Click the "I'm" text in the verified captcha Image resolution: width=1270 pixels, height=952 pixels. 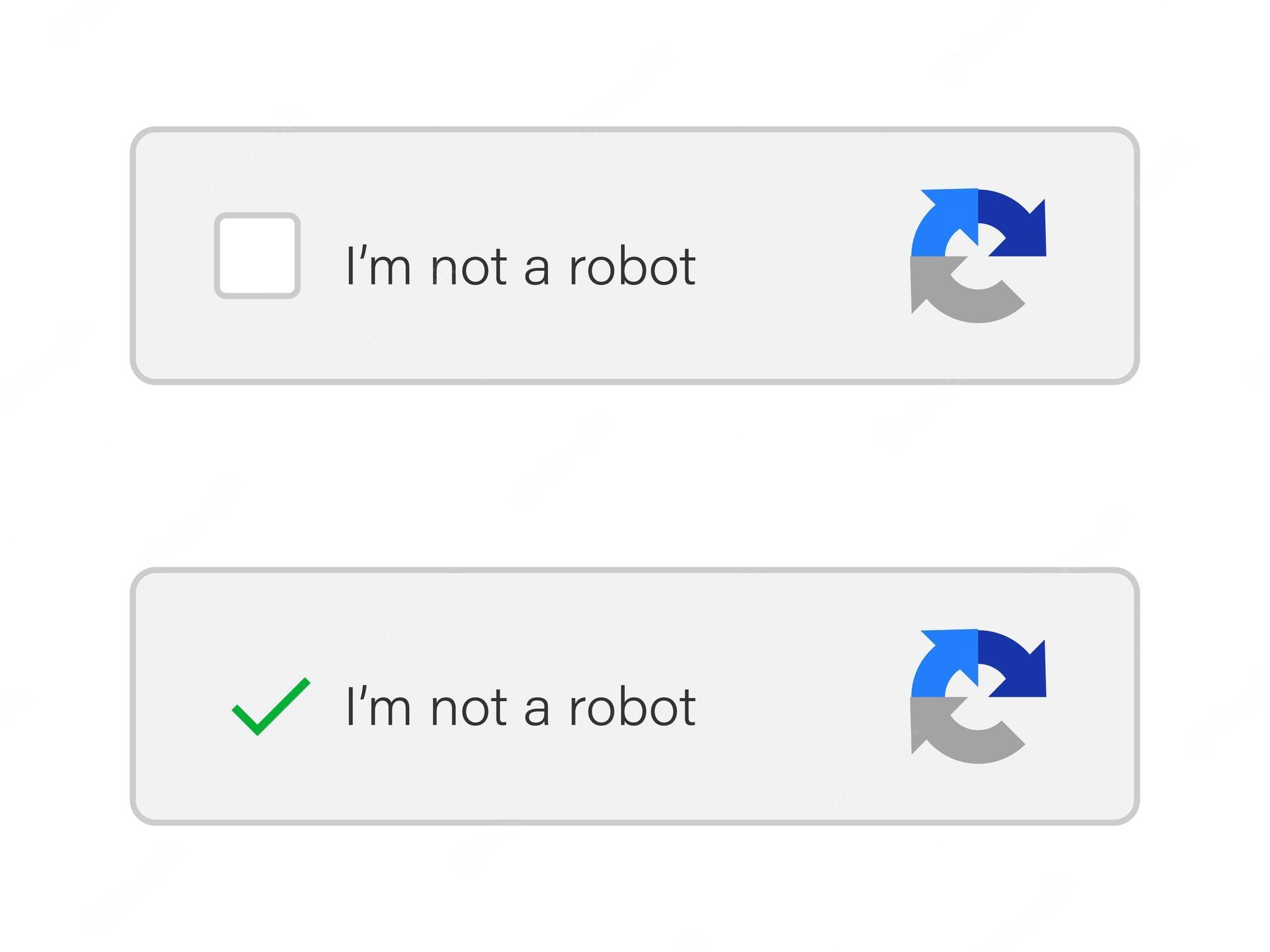pyautogui.click(x=378, y=706)
